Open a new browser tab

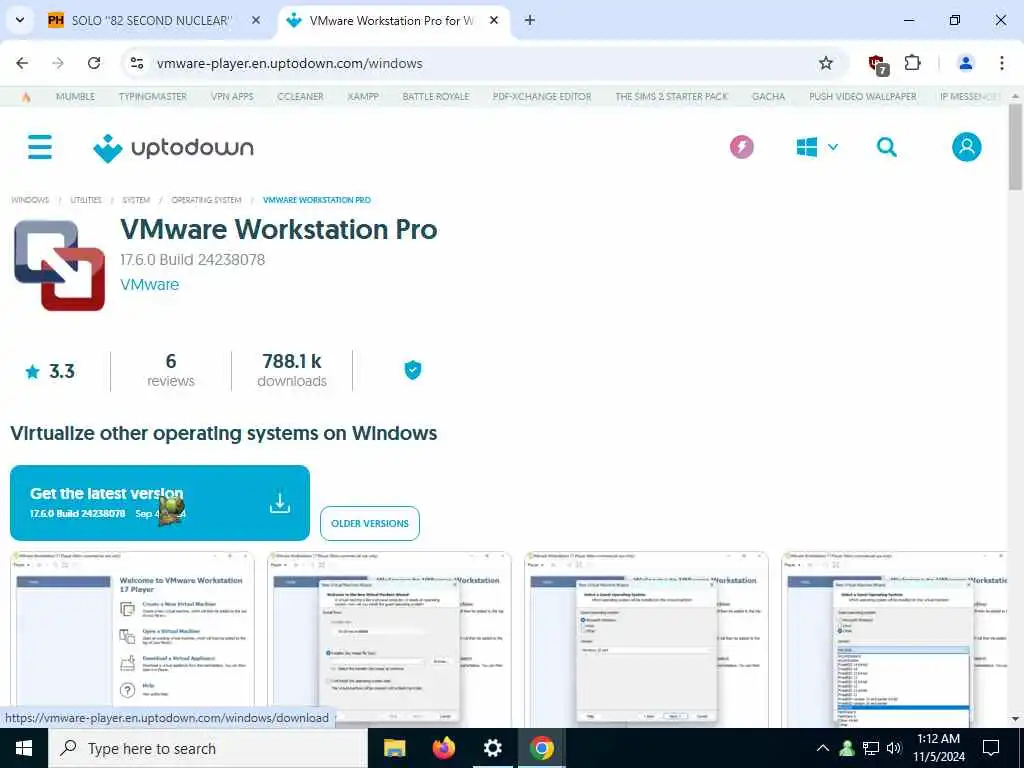pos(530,20)
